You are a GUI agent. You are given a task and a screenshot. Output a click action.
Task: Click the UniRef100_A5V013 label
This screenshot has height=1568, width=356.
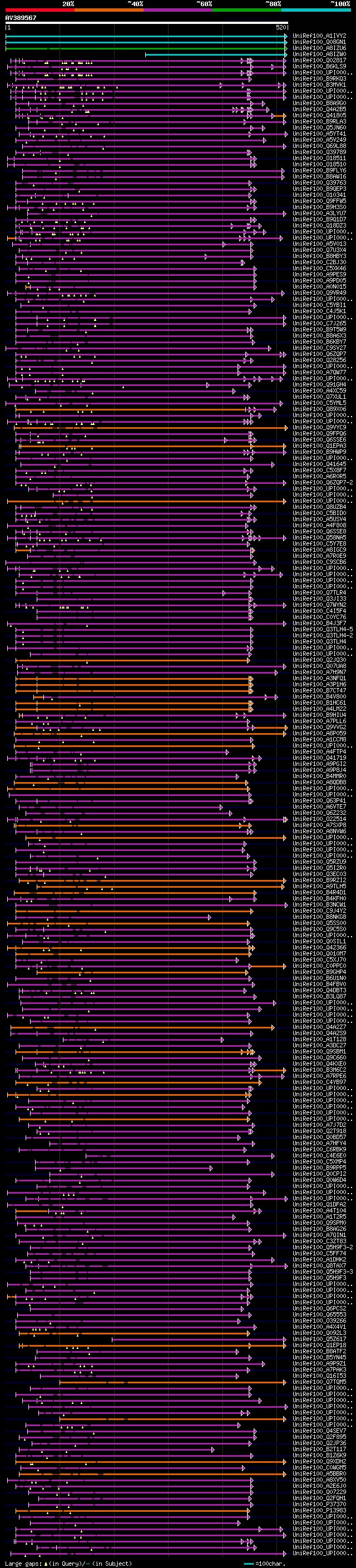(319, 244)
